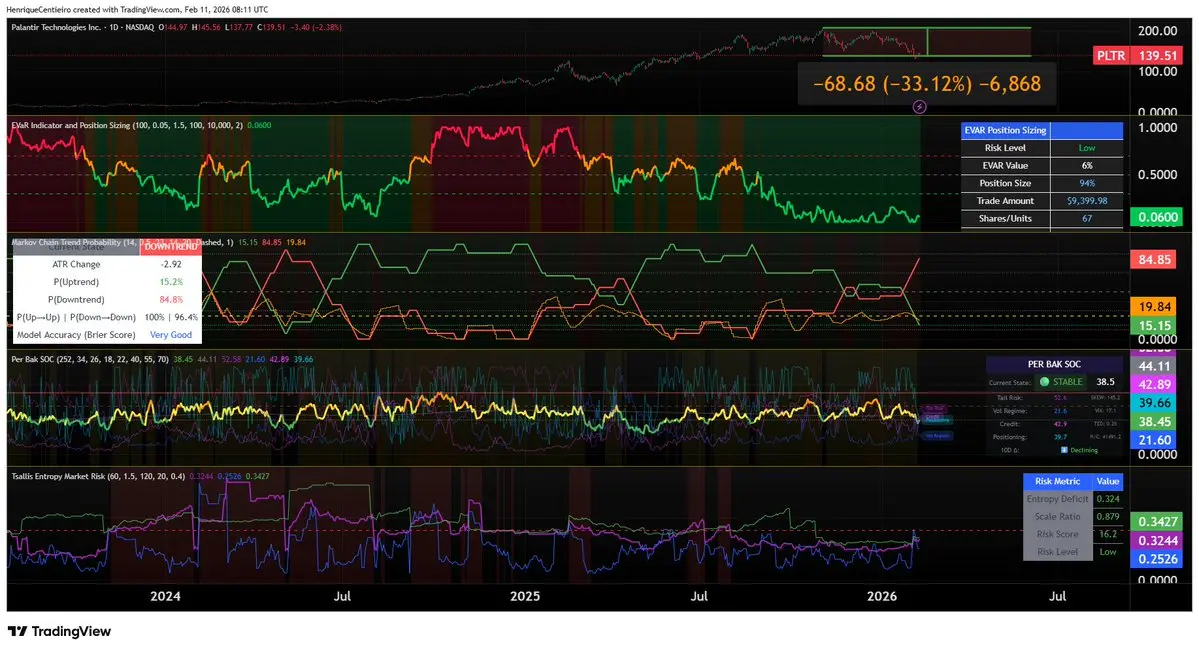1199x651 pixels.
Task: Click the Risk Level row in EVAR table
Action: [1041, 148]
